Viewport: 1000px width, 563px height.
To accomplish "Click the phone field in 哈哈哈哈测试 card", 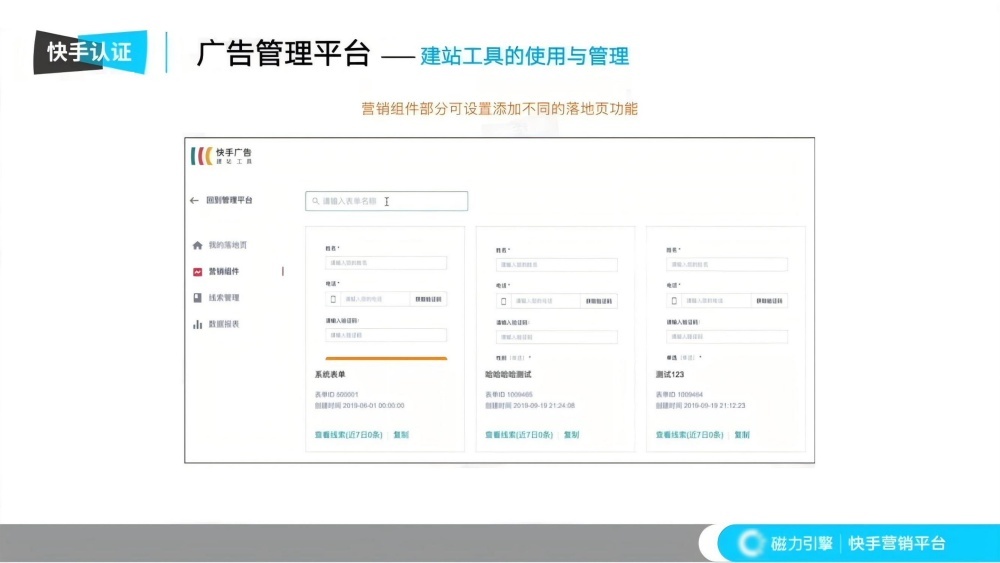I will coord(546,301).
